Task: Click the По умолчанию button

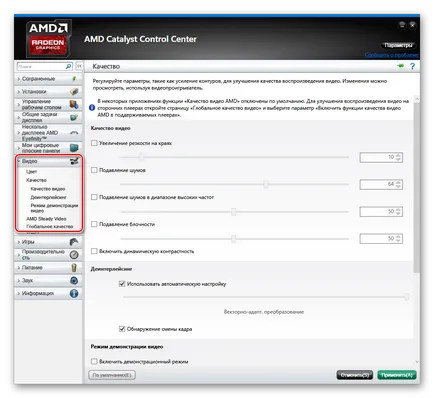Action: (x=112, y=375)
